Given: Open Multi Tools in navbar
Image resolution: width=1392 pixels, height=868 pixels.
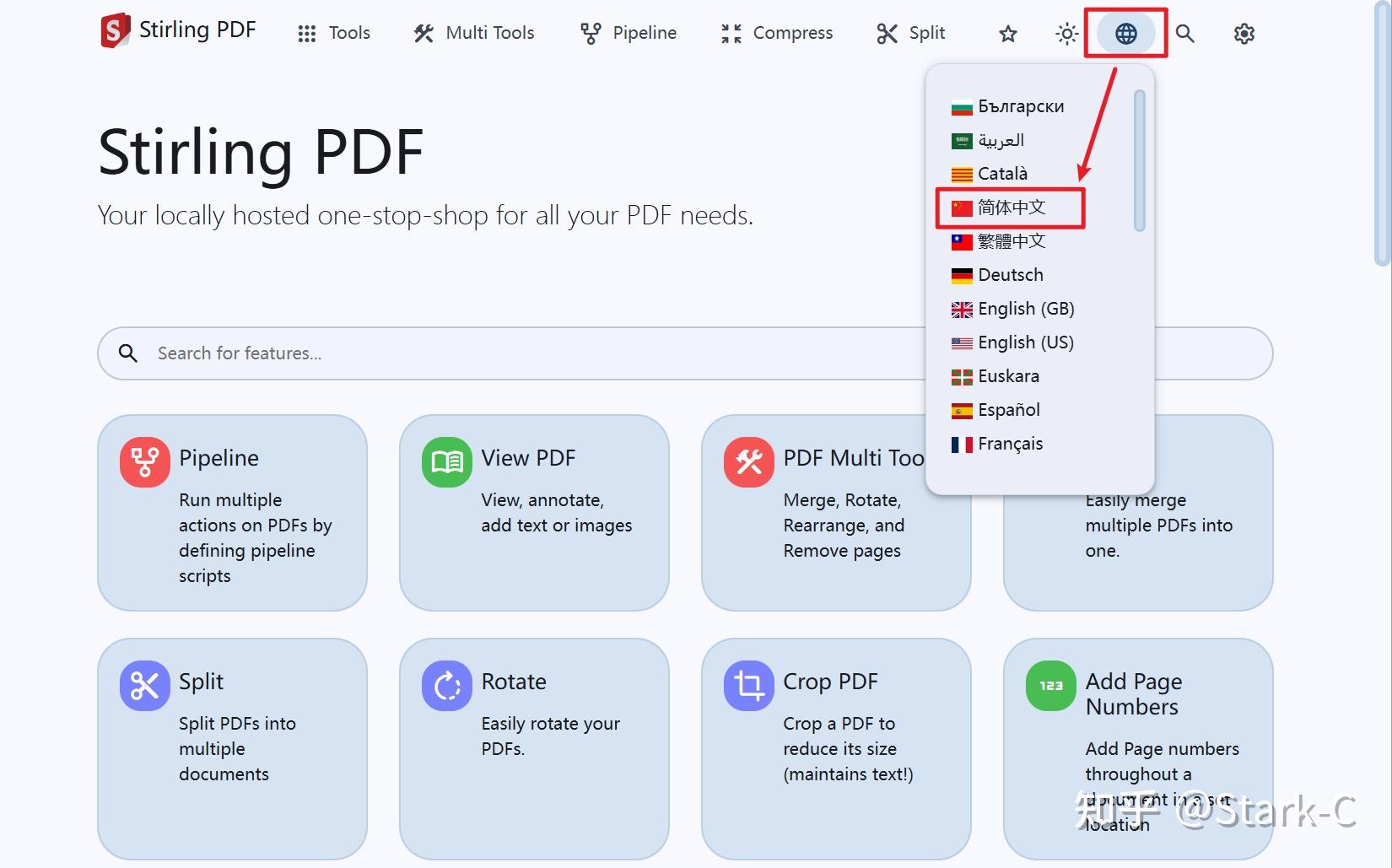Looking at the screenshot, I should tap(473, 33).
